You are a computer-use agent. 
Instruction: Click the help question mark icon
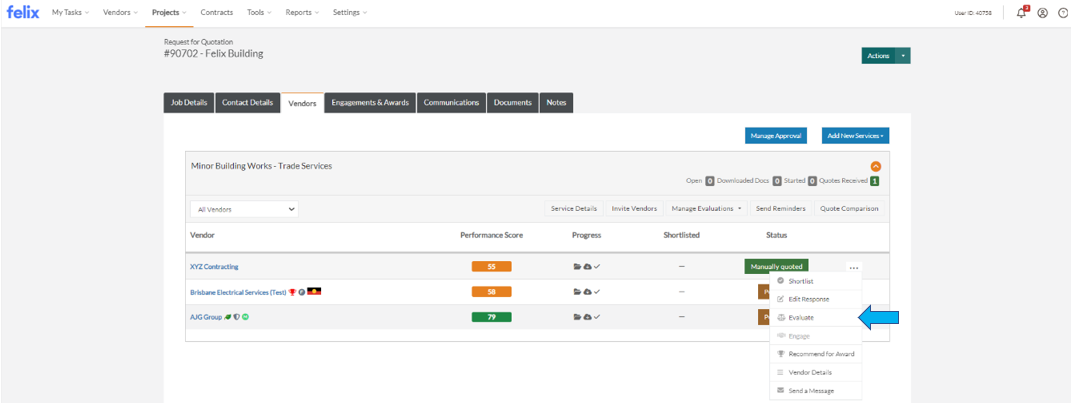pos(1062,12)
